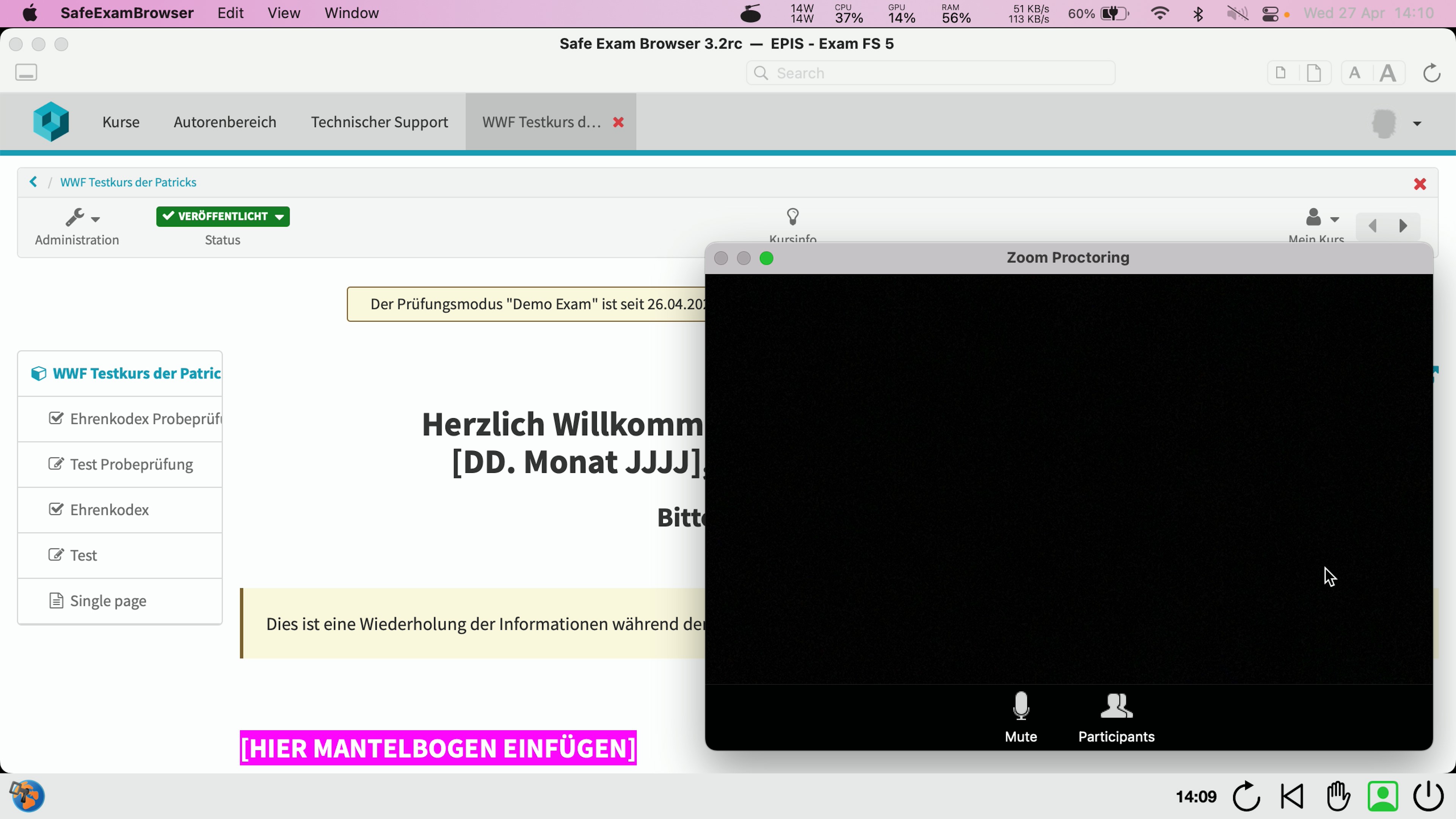Toggle the sidebar panel icon under the window controls
This screenshot has height=819, width=1456.
pos(26,72)
